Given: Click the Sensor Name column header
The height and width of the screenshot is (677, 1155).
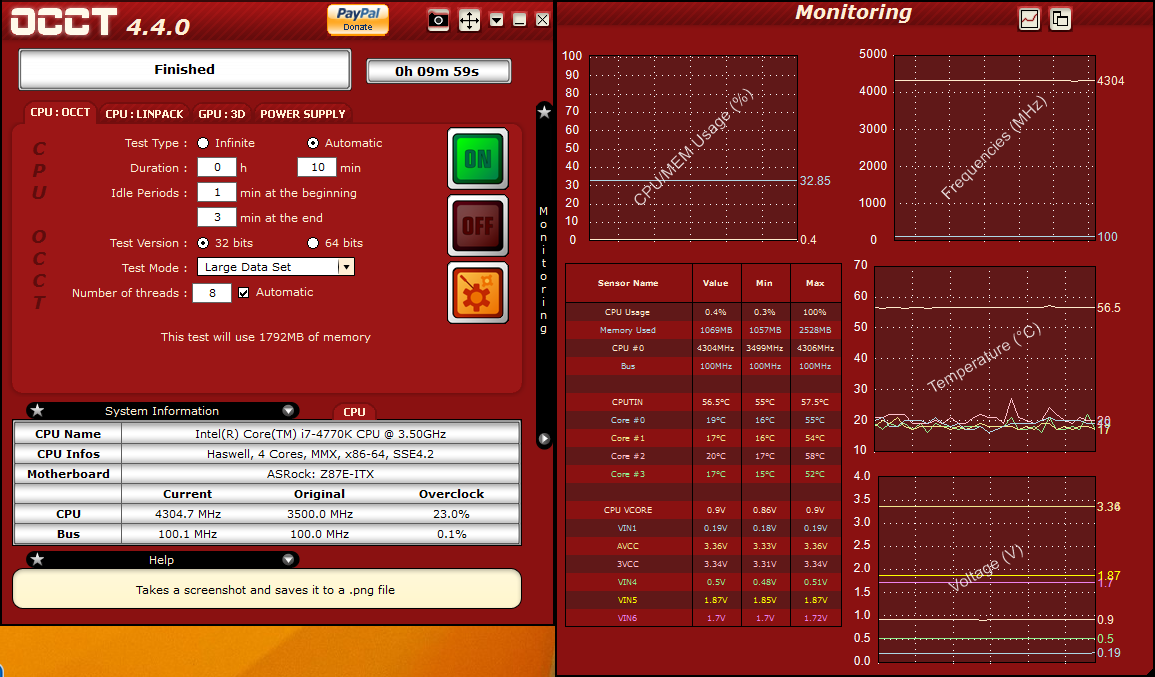Looking at the screenshot, I should tap(628, 283).
